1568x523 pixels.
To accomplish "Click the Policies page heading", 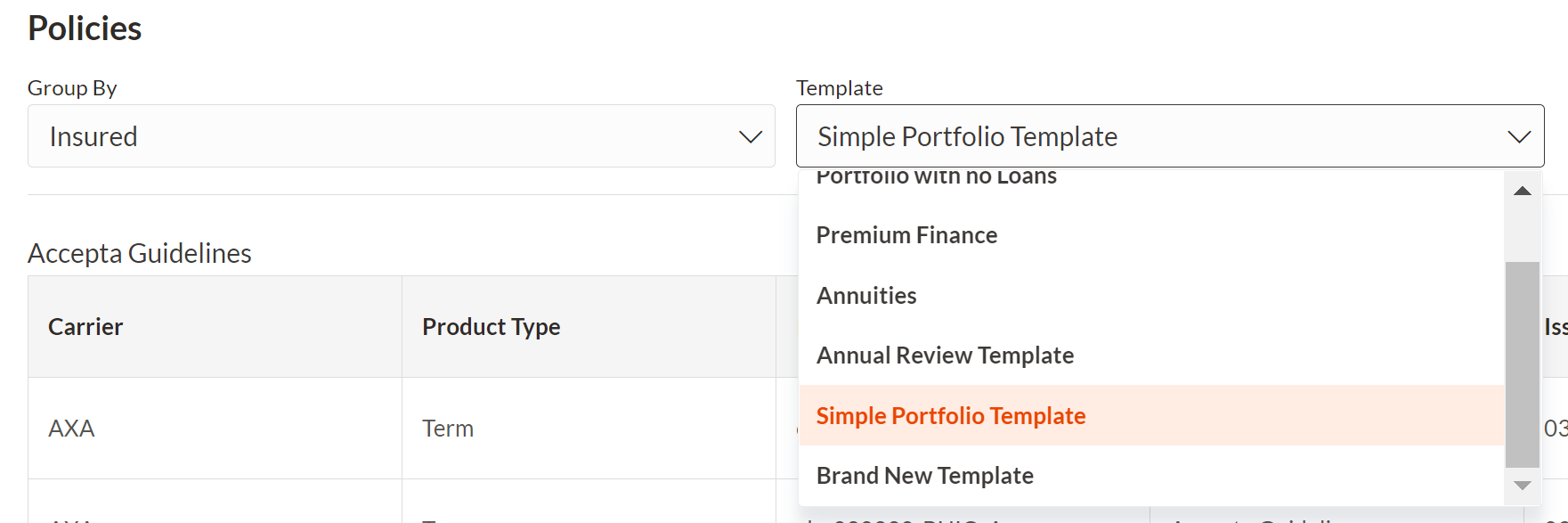I will (85, 28).
